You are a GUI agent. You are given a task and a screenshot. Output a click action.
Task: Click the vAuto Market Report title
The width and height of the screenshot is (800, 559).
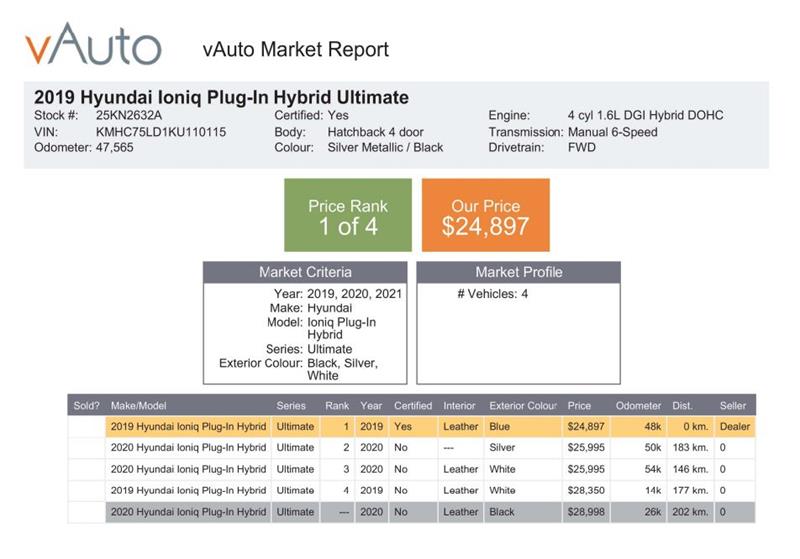(295, 49)
